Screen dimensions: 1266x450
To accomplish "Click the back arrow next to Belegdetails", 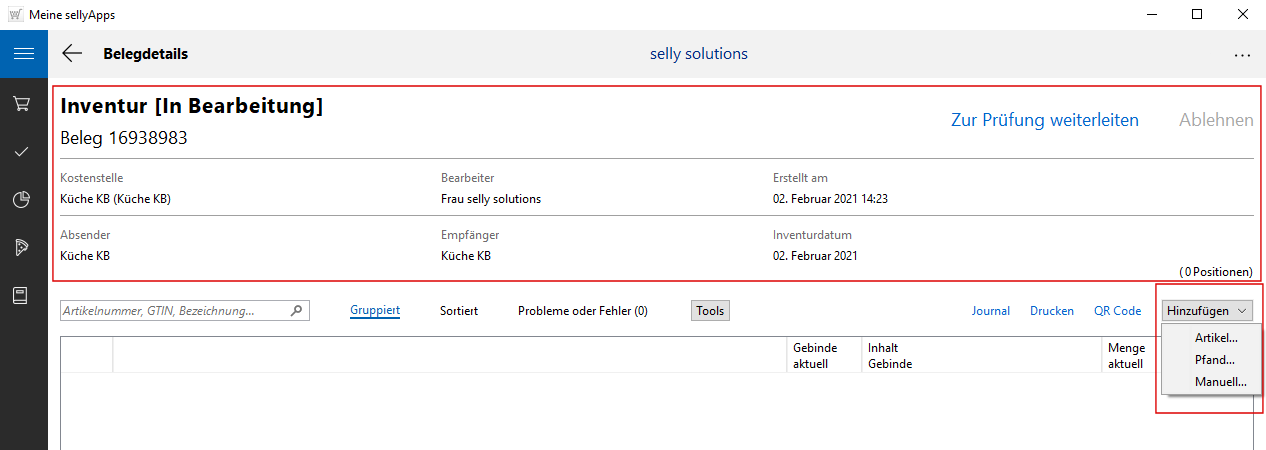I will (72, 54).
